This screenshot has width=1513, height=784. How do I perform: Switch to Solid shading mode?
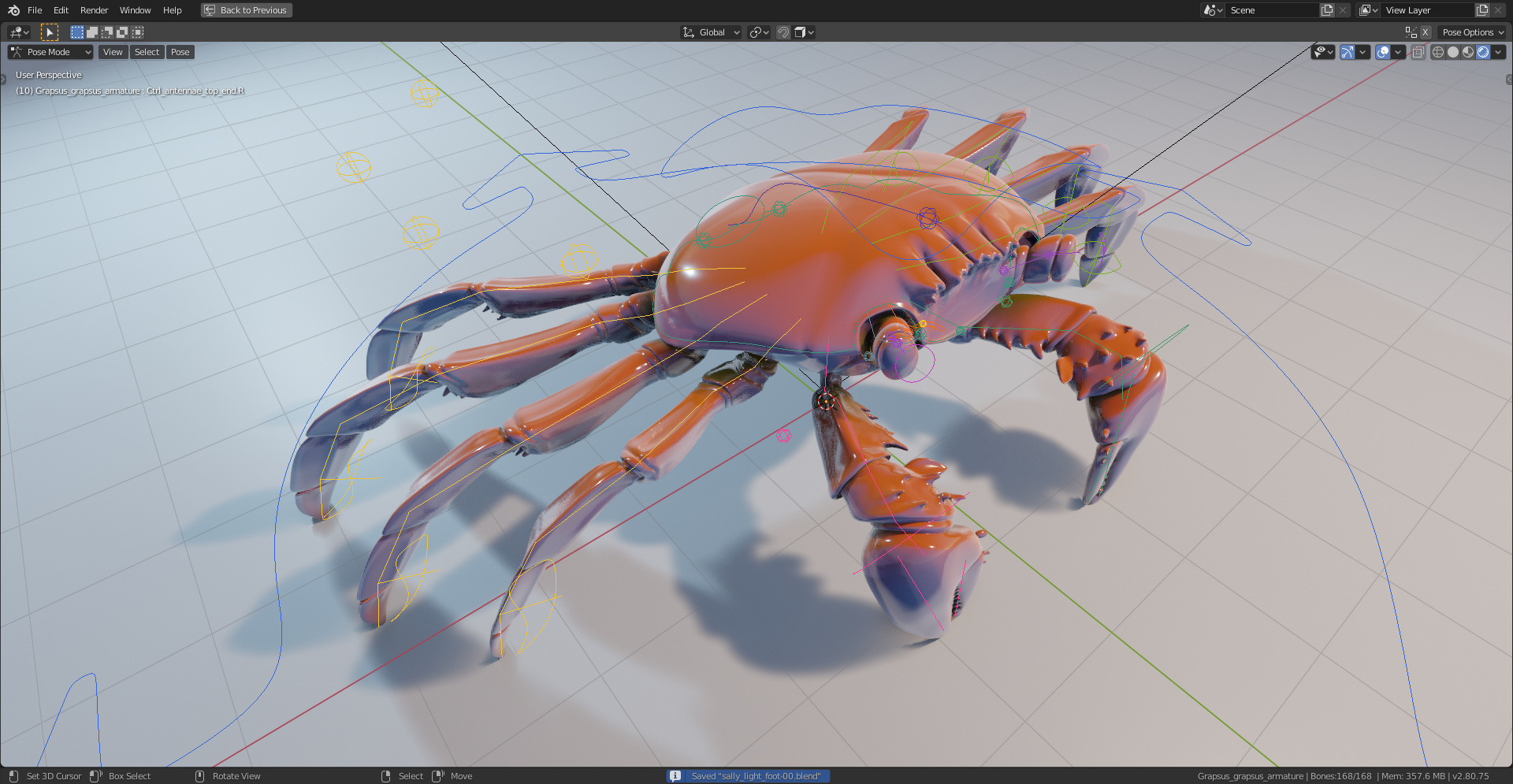click(1453, 52)
